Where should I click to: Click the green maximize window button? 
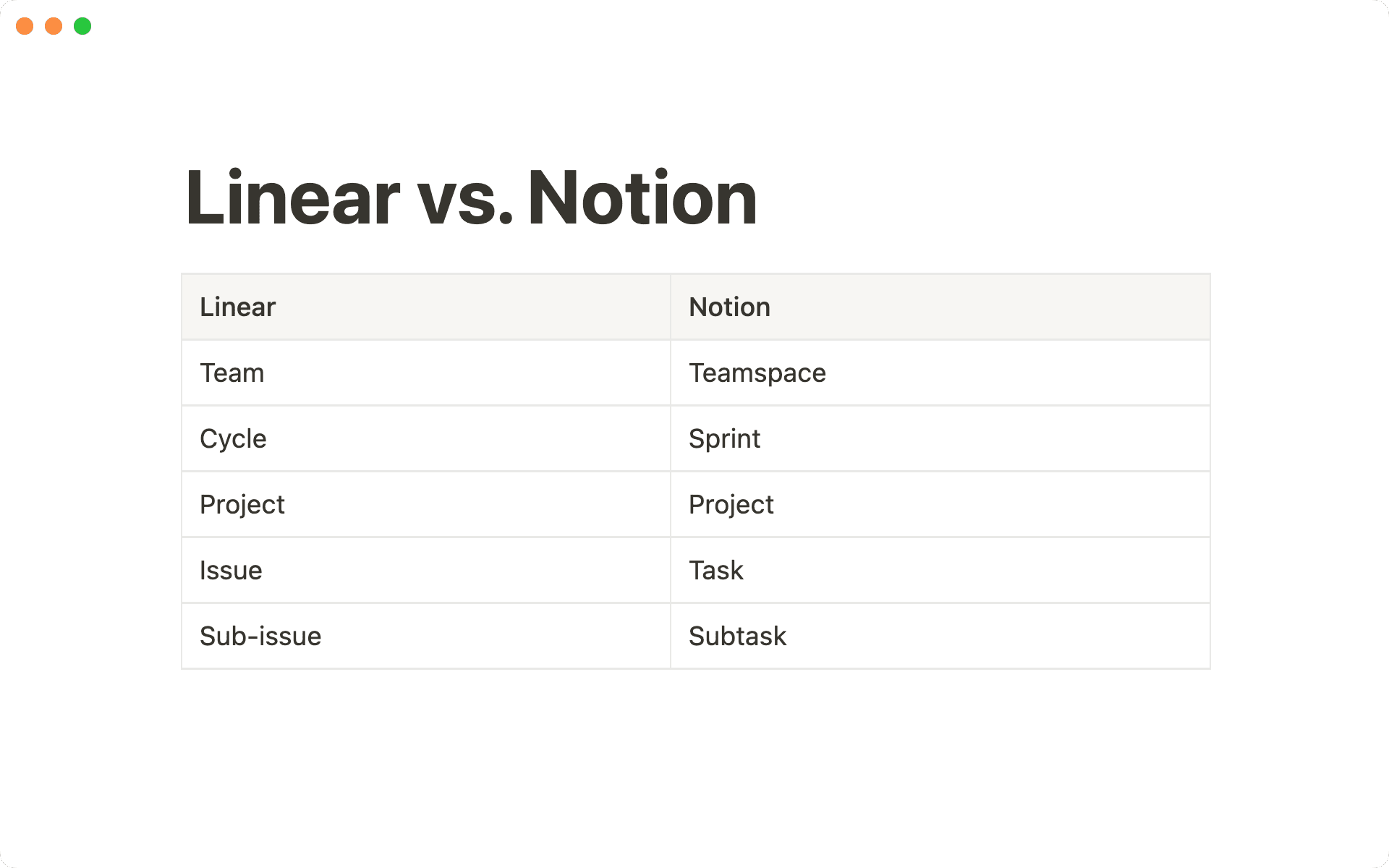point(82,26)
